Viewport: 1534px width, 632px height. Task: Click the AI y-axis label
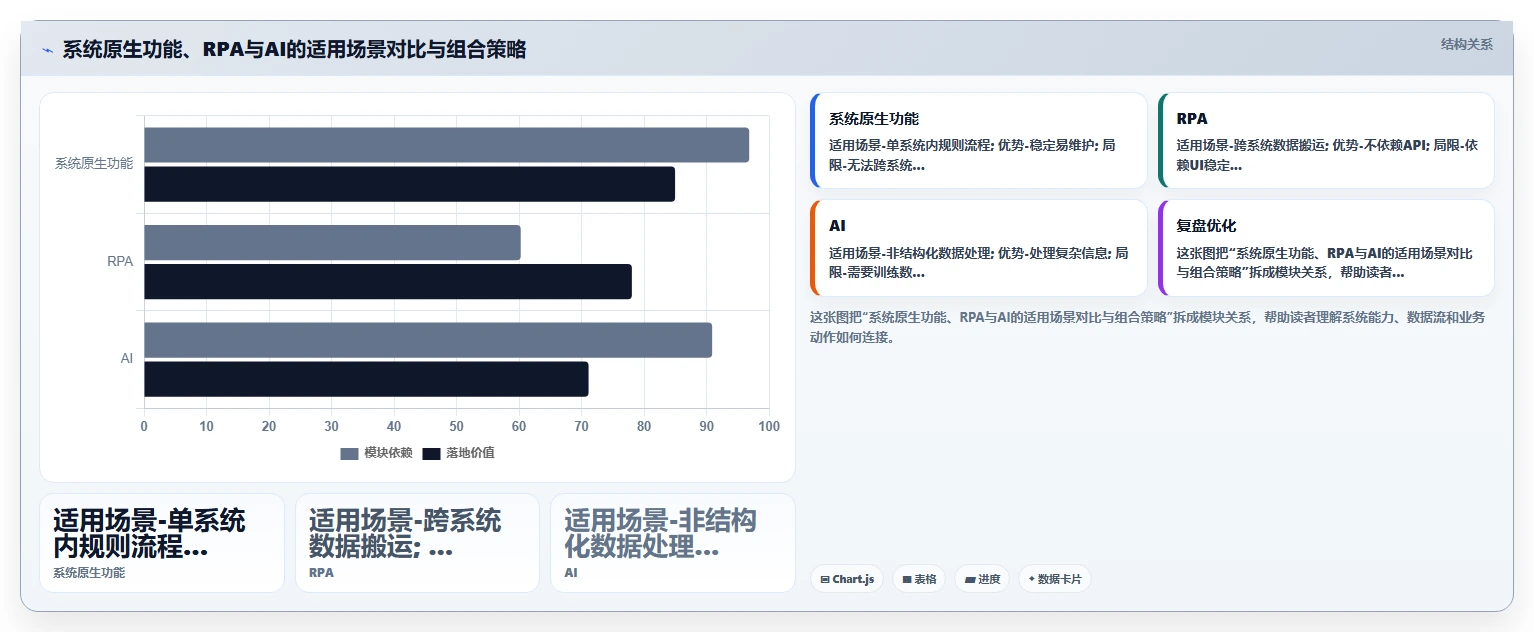[126, 359]
